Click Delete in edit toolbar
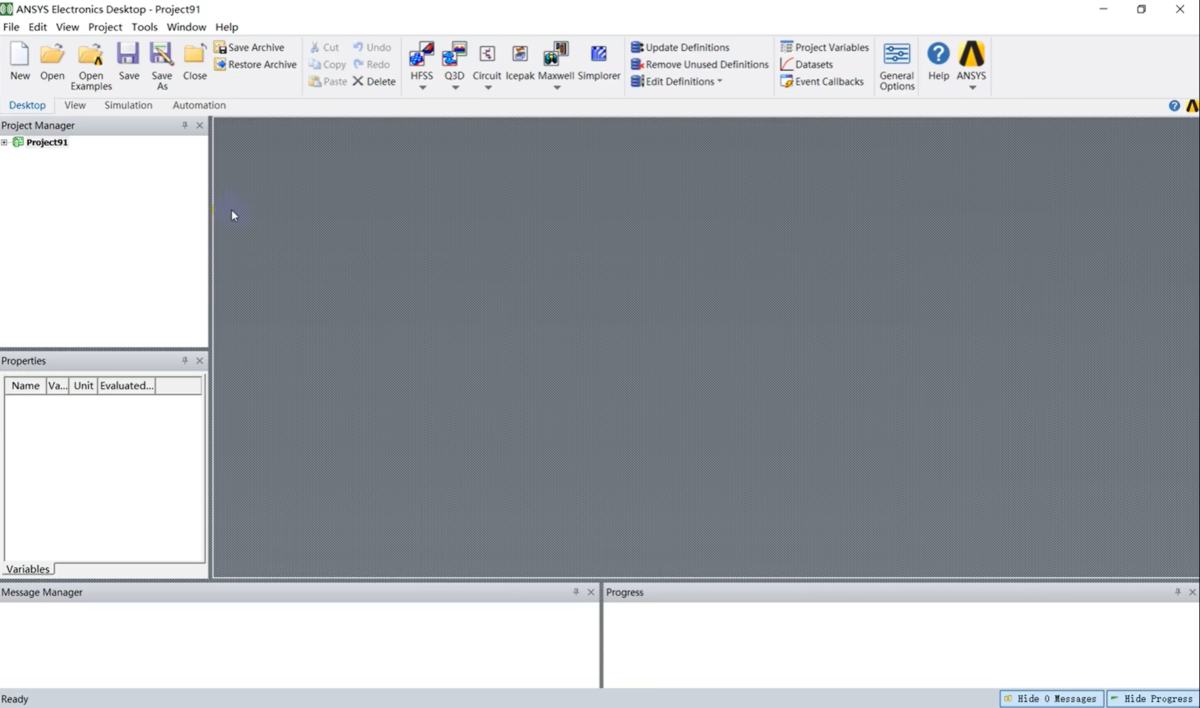 374,81
